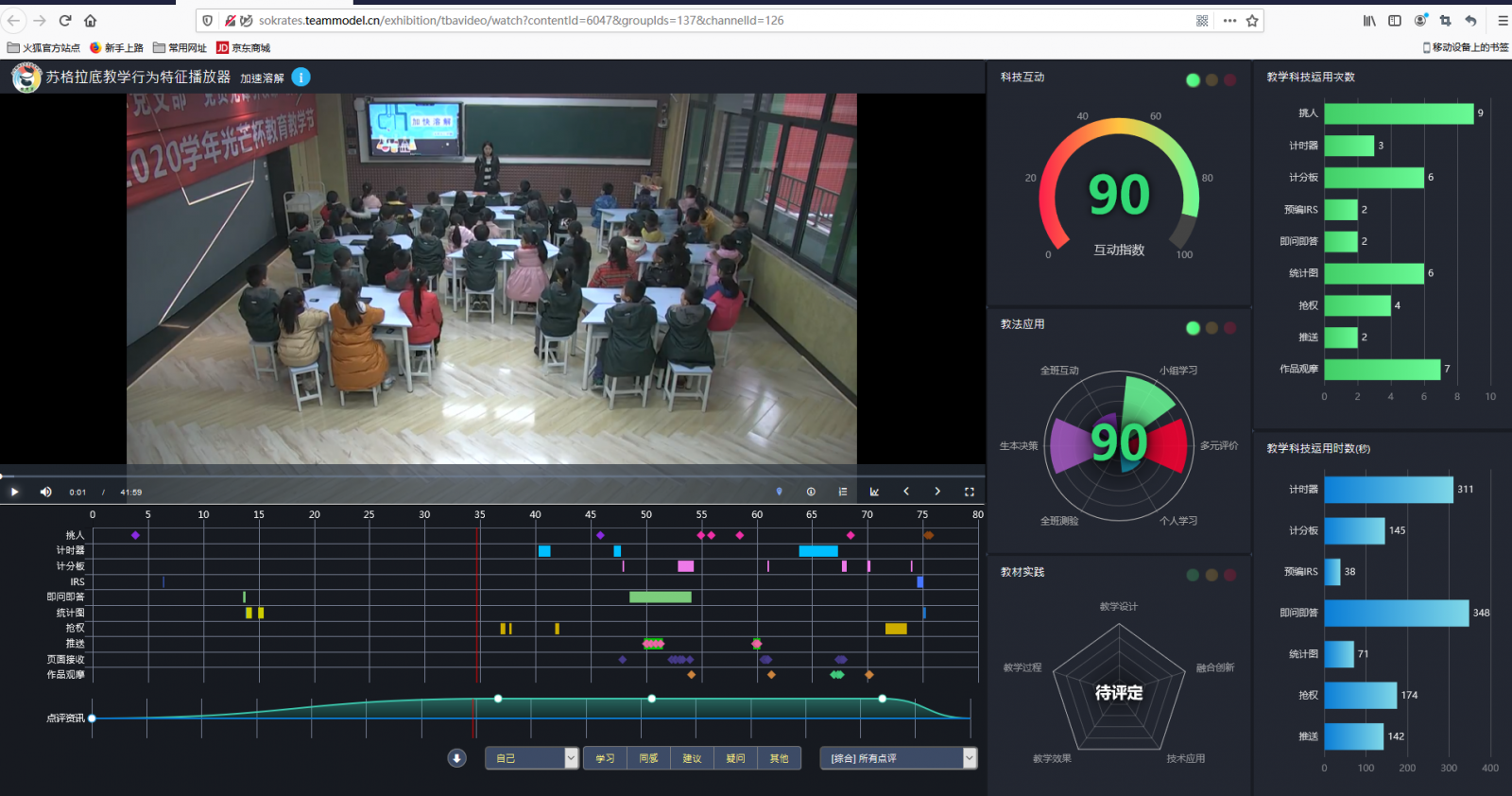Mute the video volume speaker icon
Screen dimensions: 1512x796
pyautogui.click(x=45, y=492)
